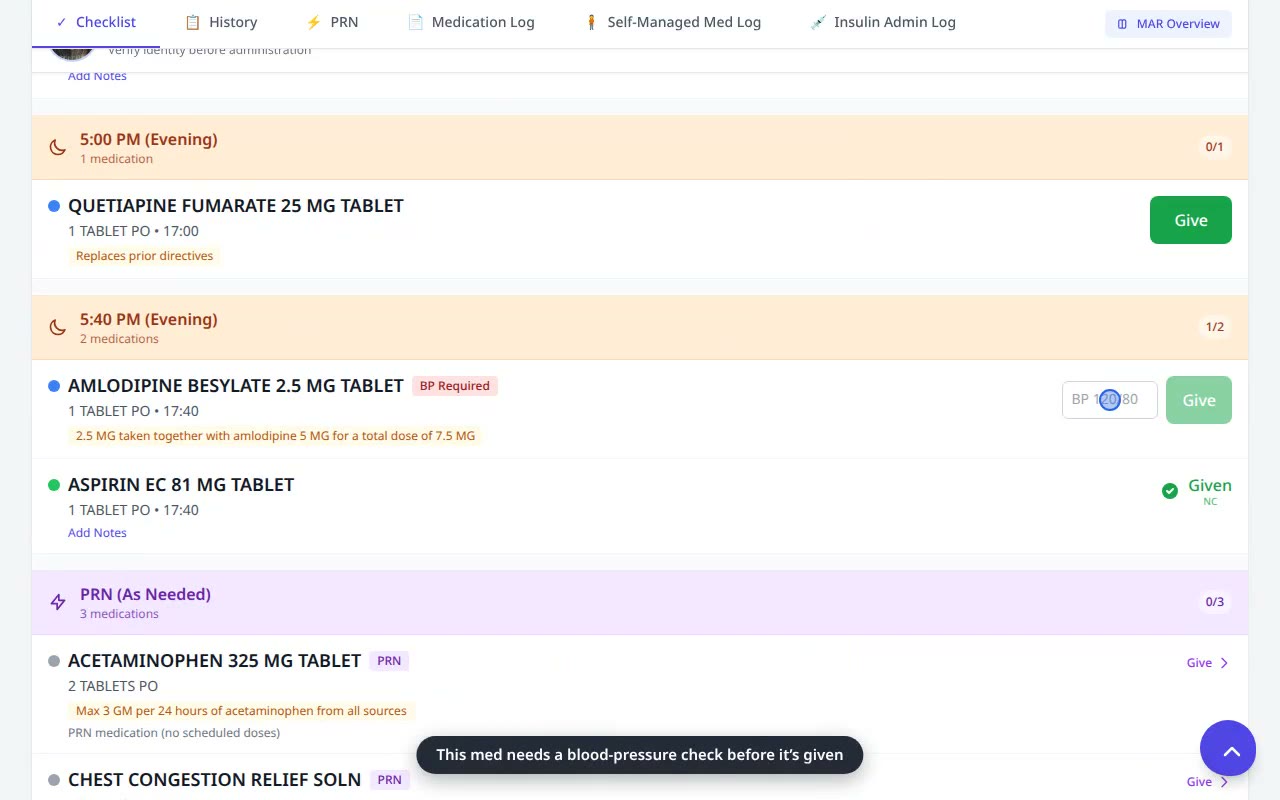
Task: Click the moon icon beside 5:00 PM (Evening)
Action: (x=58, y=147)
